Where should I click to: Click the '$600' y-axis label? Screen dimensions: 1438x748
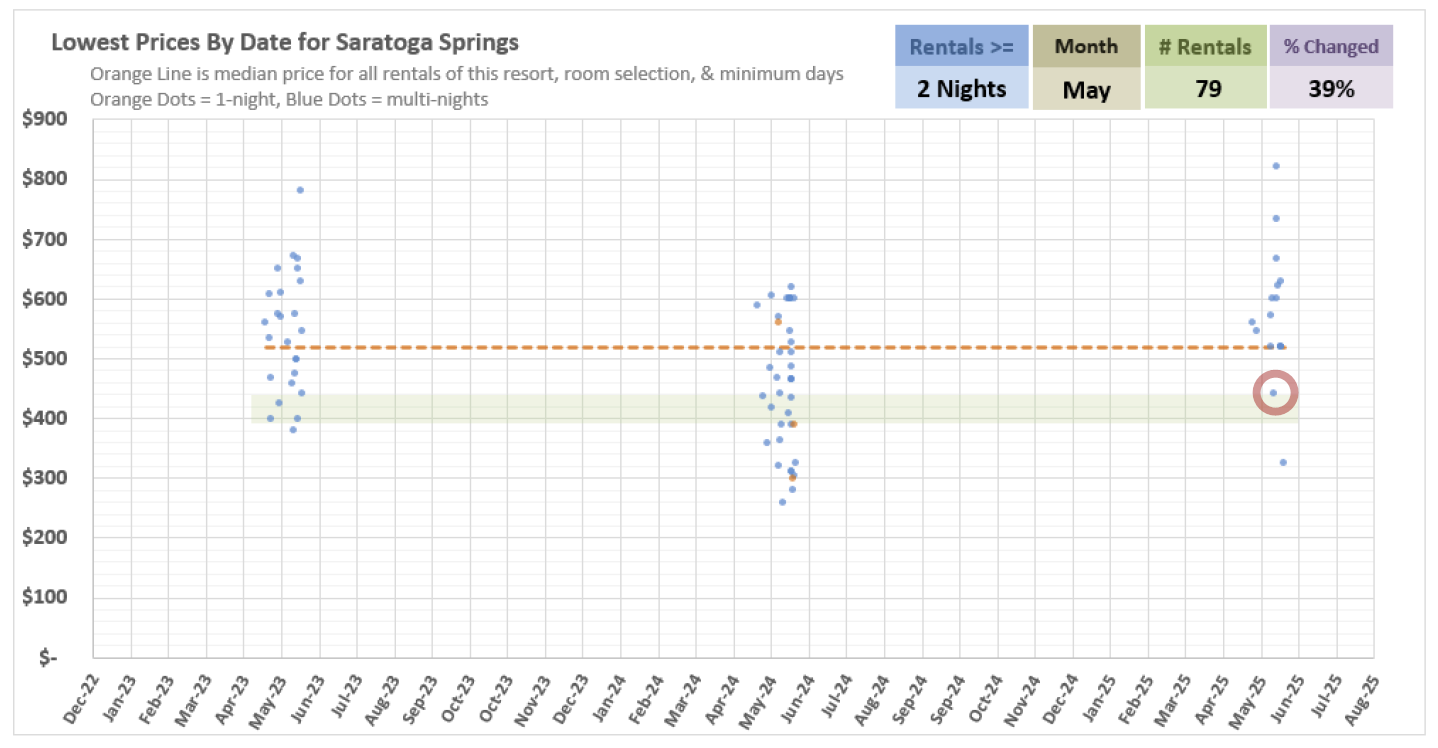[45, 299]
